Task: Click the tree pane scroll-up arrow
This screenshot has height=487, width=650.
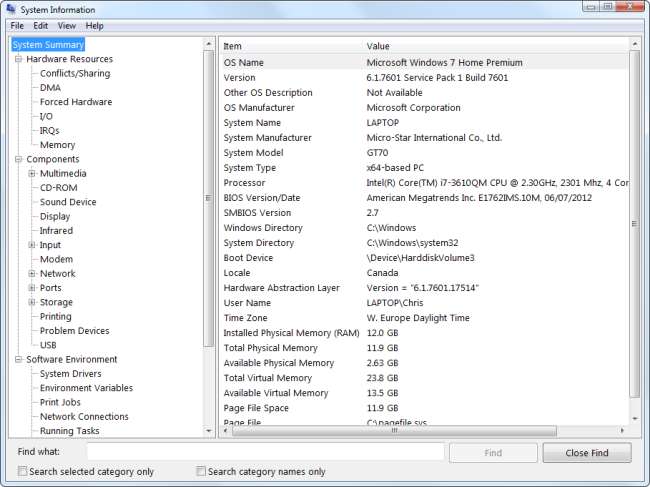Action: pyautogui.click(x=209, y=45)
